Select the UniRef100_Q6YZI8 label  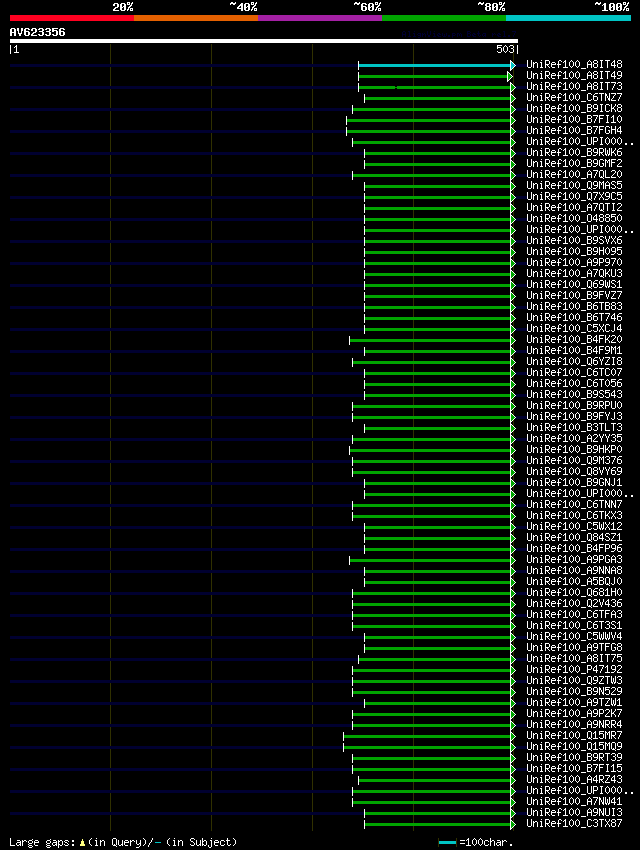coord(574,361)
